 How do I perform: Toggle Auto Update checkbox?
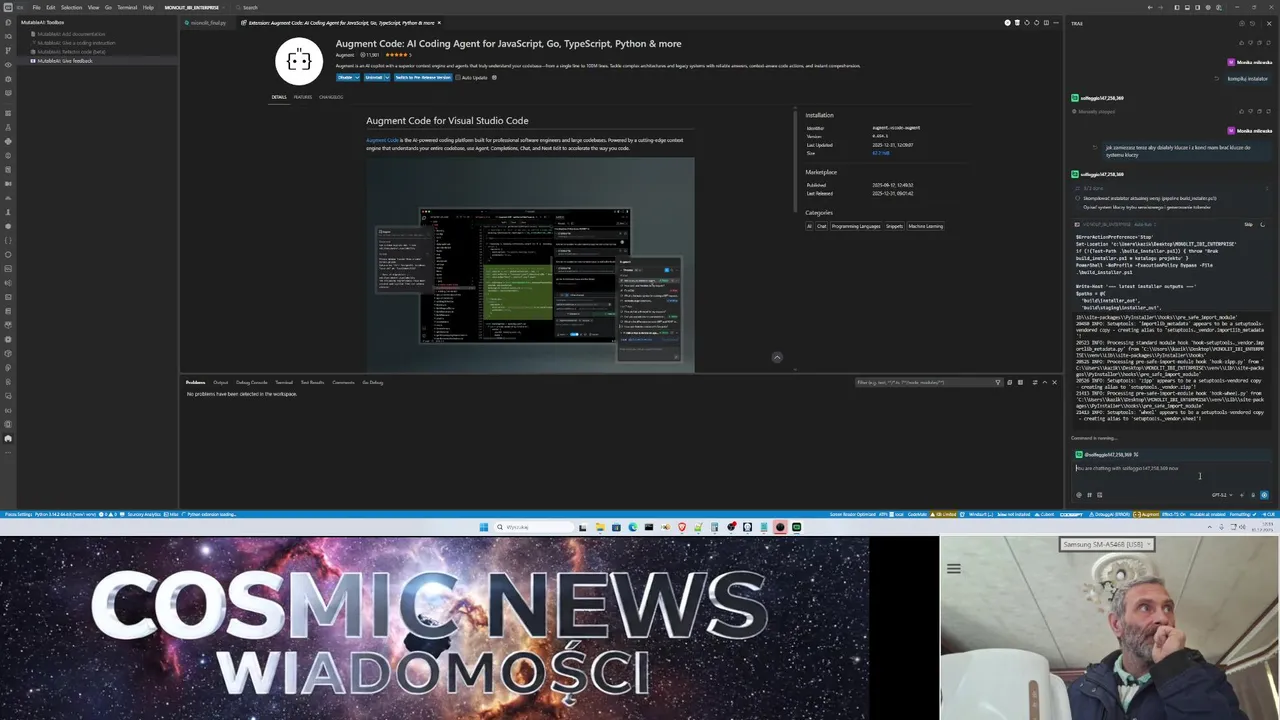click(x=458, y=77)
